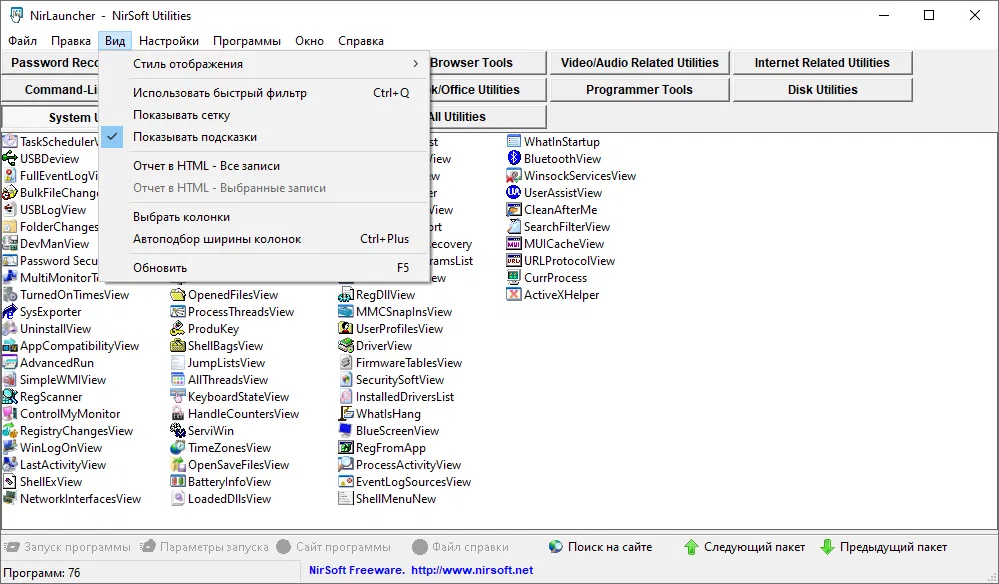Open the Программы menu

coord(247,41)
